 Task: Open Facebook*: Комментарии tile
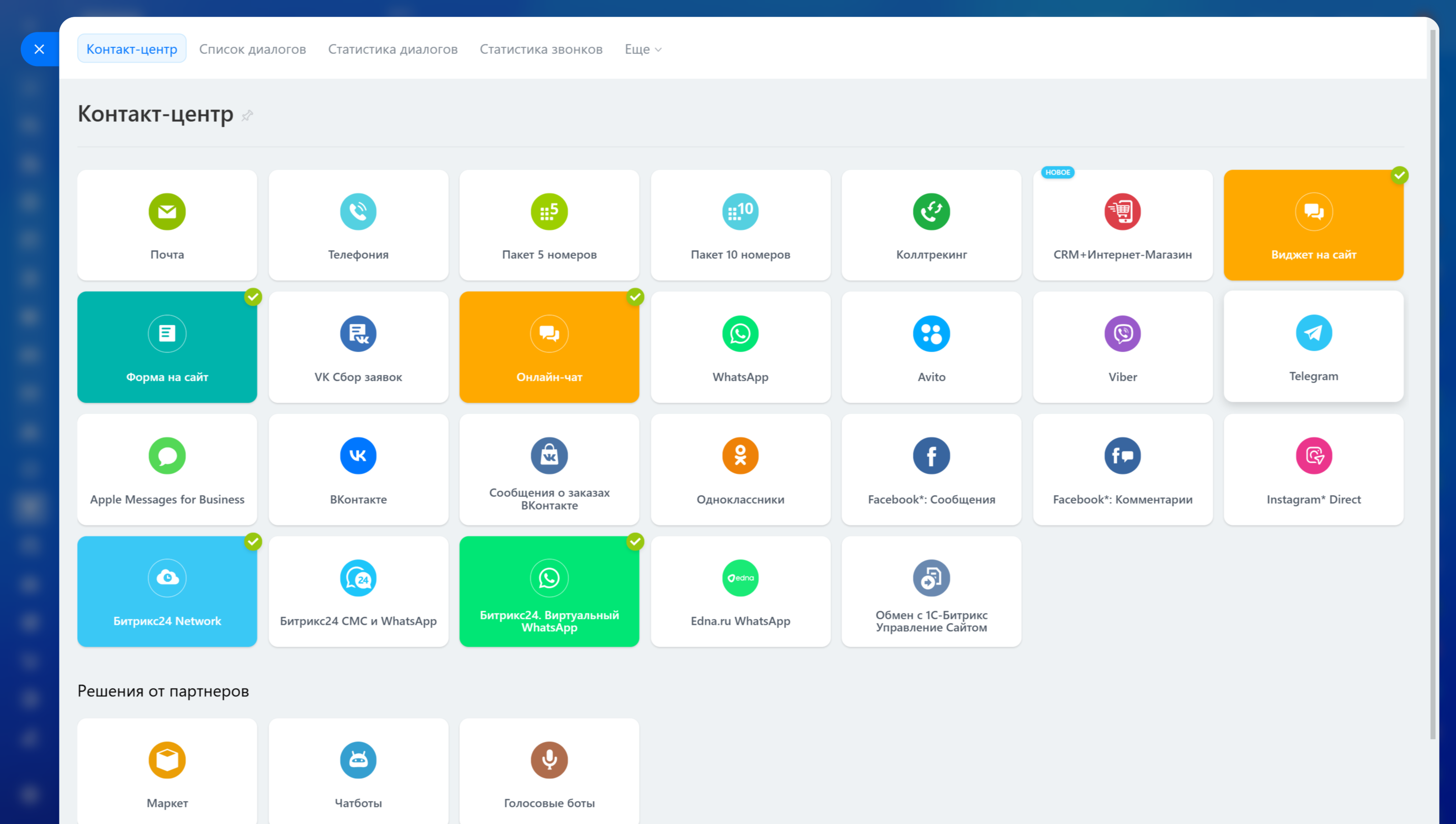[1122, 469]
